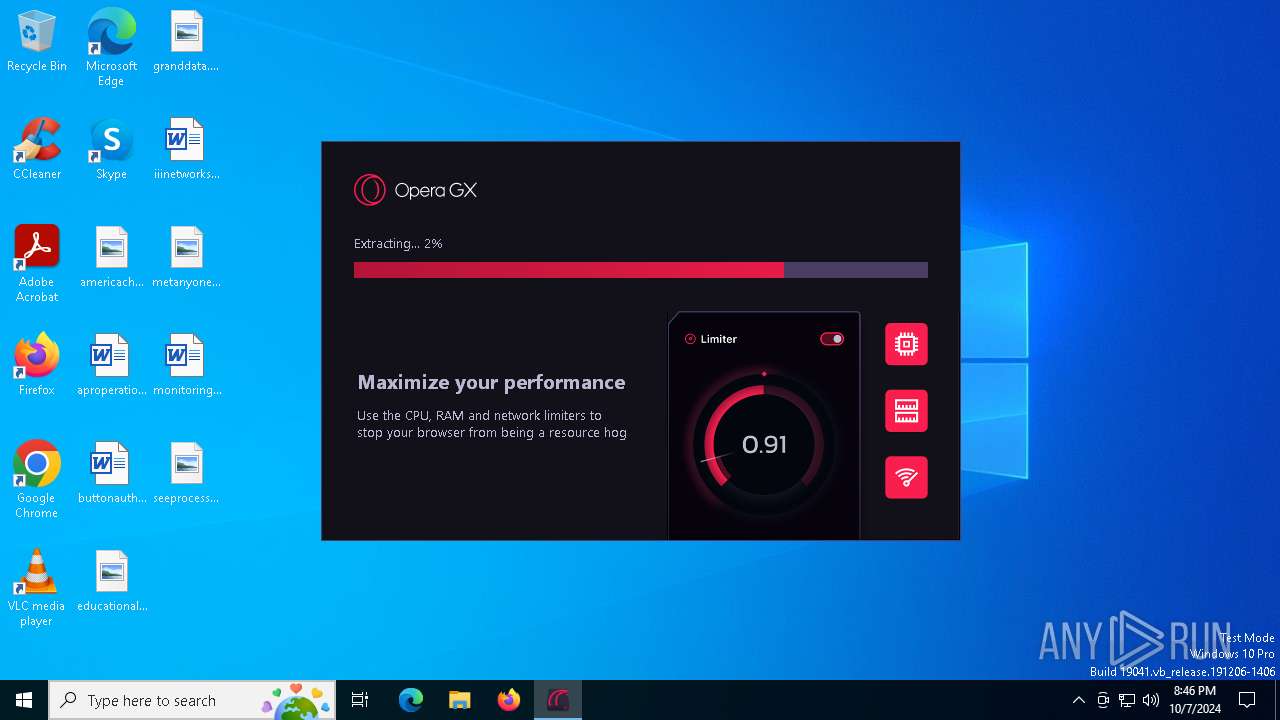Open the notification center
Screen dimensions: 1280x720
pos(1247,700)
